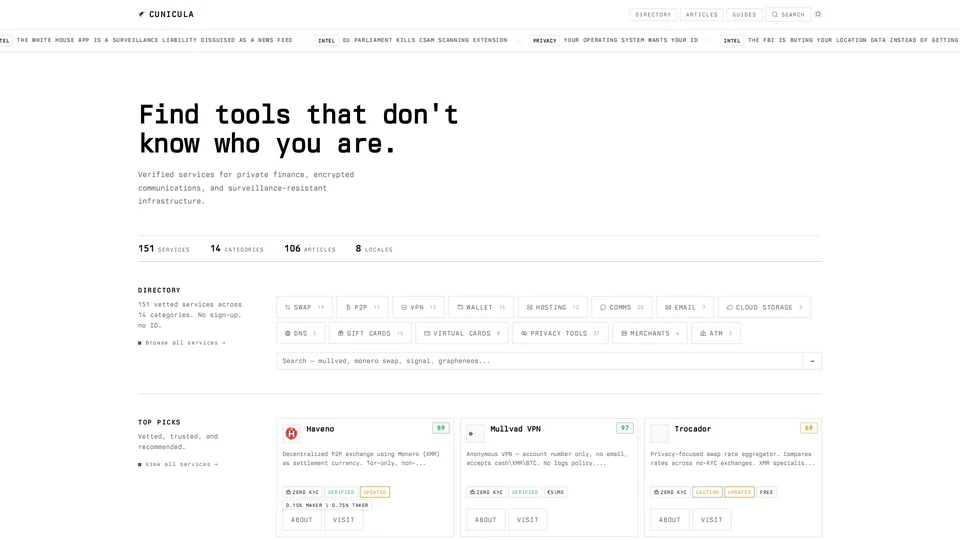Click the Verified tag on Mullvad VPN card

(525, 492)
